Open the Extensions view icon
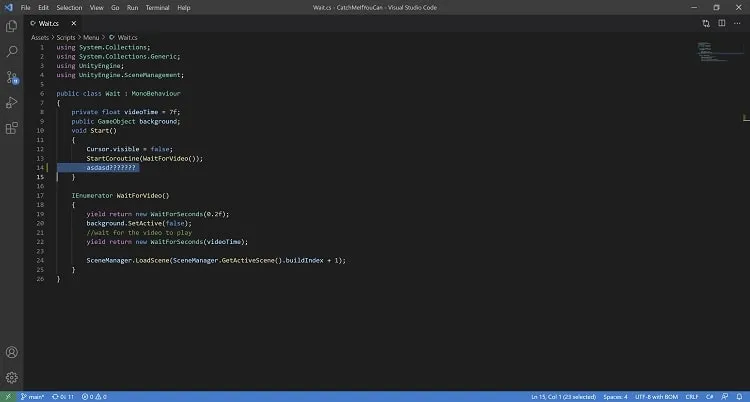750x402 pixels. coord(11,128)
